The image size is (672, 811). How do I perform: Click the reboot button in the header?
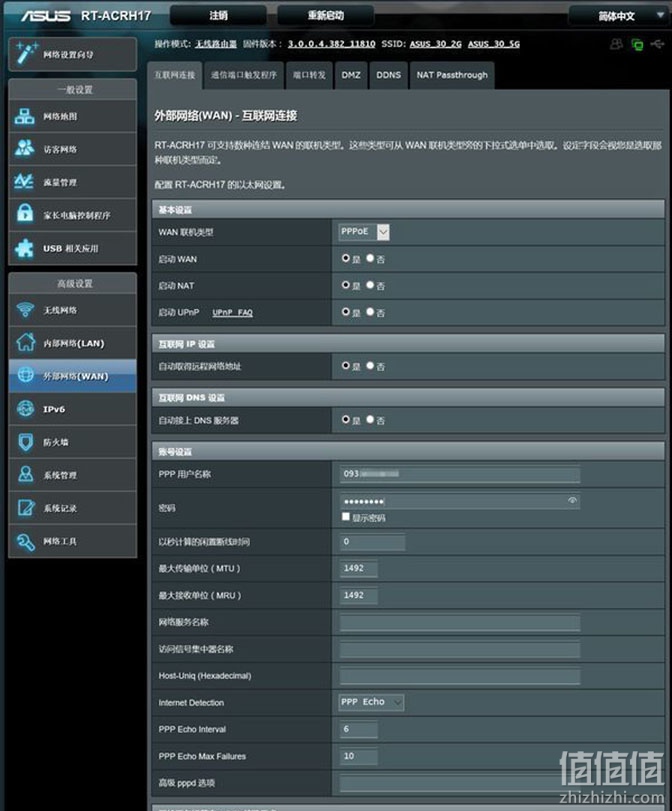325,16
